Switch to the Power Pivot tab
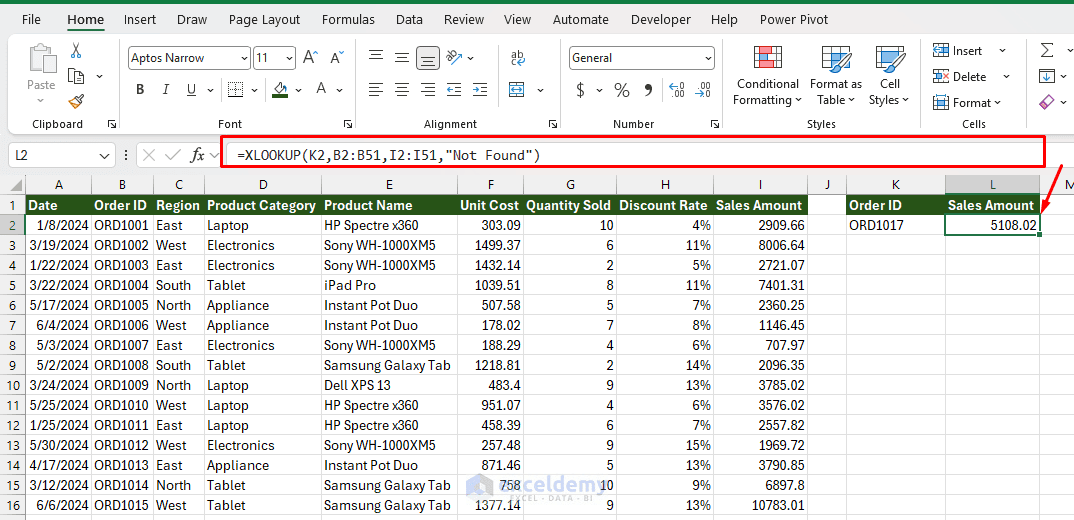 click(x=794, y=20)
